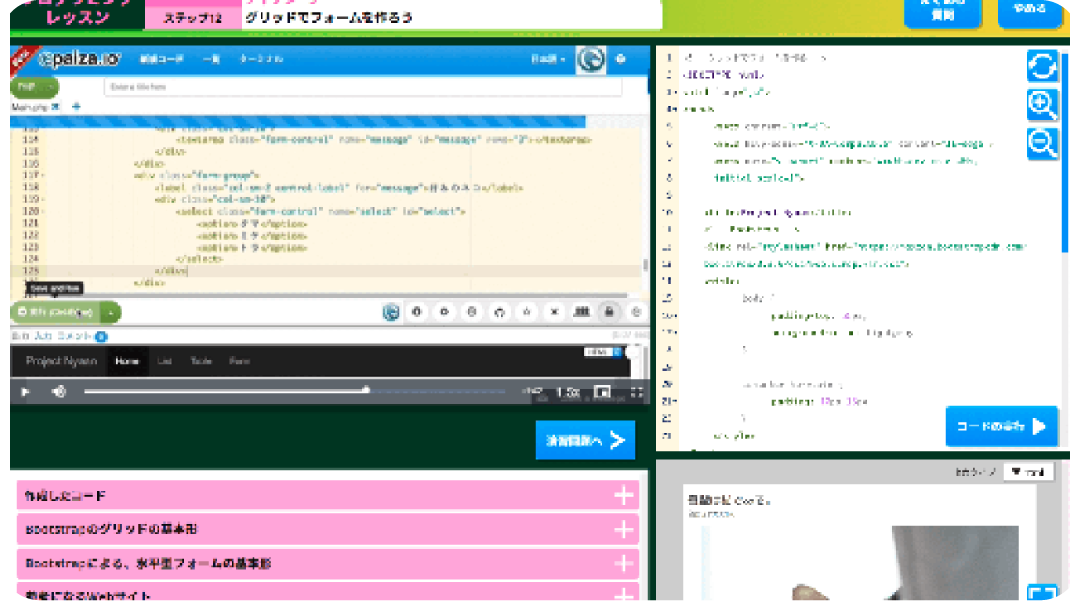This screenshot has width=1080, height=601.
Task: Run the code with blue play button
Action: pyautogui.click(x=1000, y=426)
